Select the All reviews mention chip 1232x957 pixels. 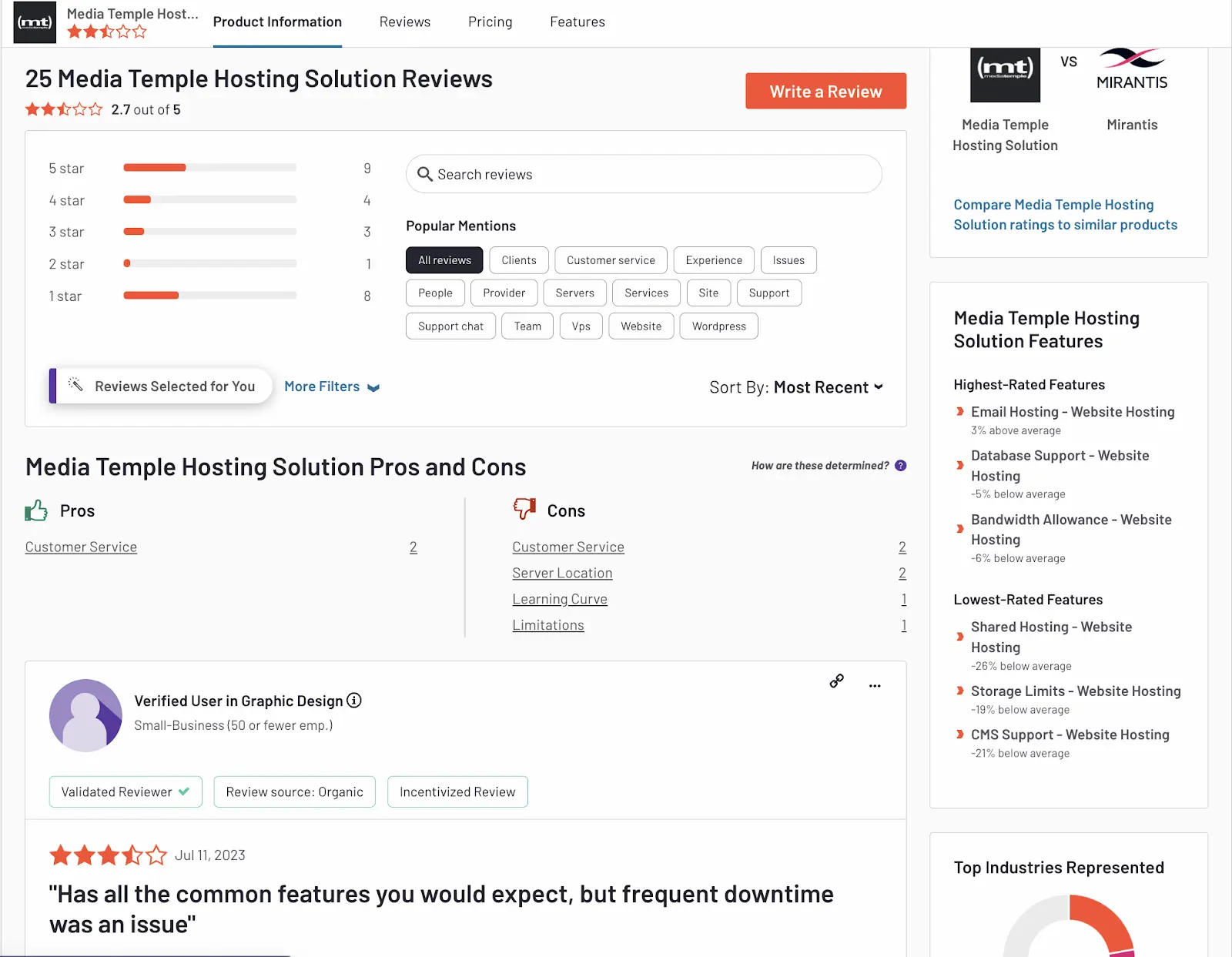444,260
